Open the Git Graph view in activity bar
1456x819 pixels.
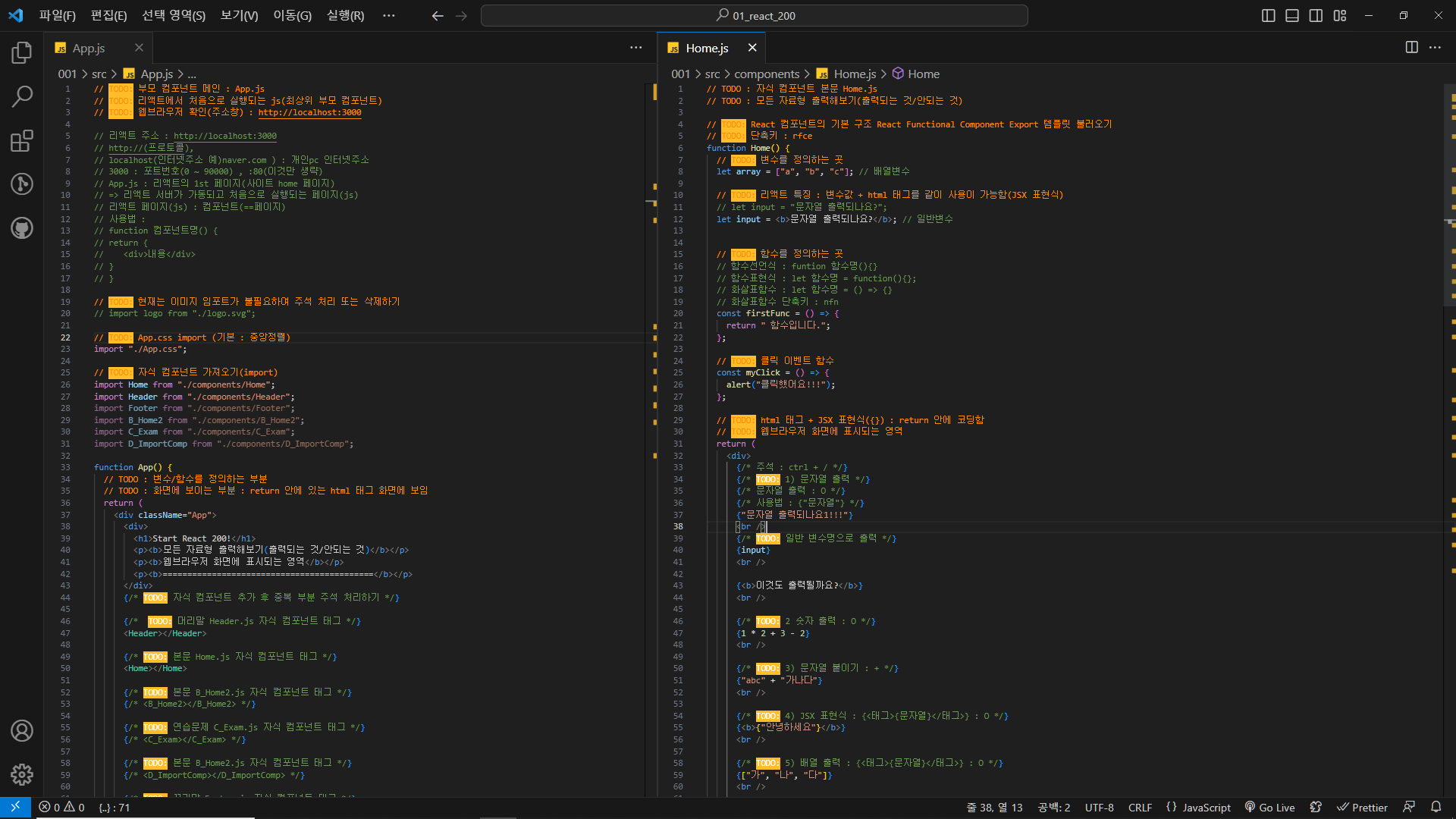22,184
